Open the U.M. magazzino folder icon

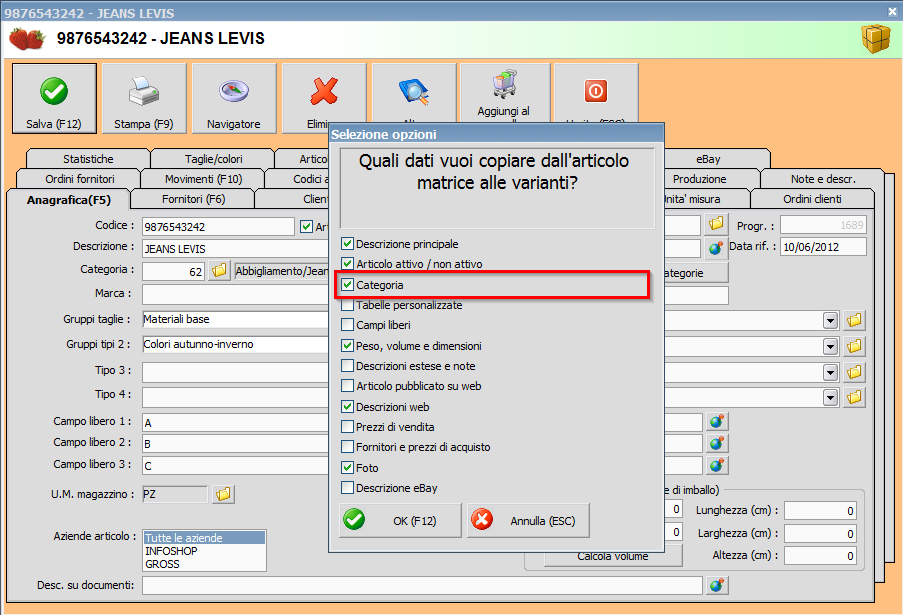[x=223, y=494]
